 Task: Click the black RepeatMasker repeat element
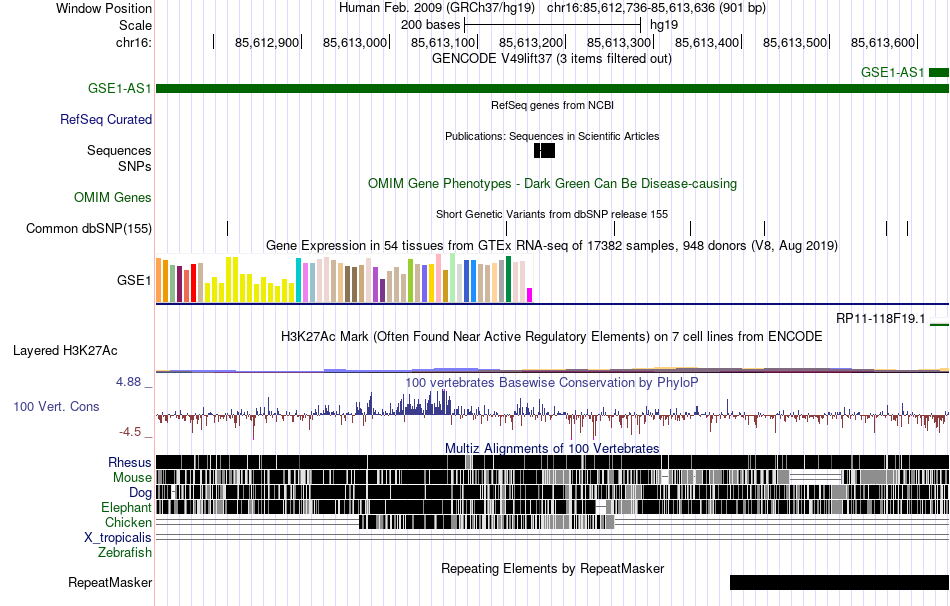[839, 582]
